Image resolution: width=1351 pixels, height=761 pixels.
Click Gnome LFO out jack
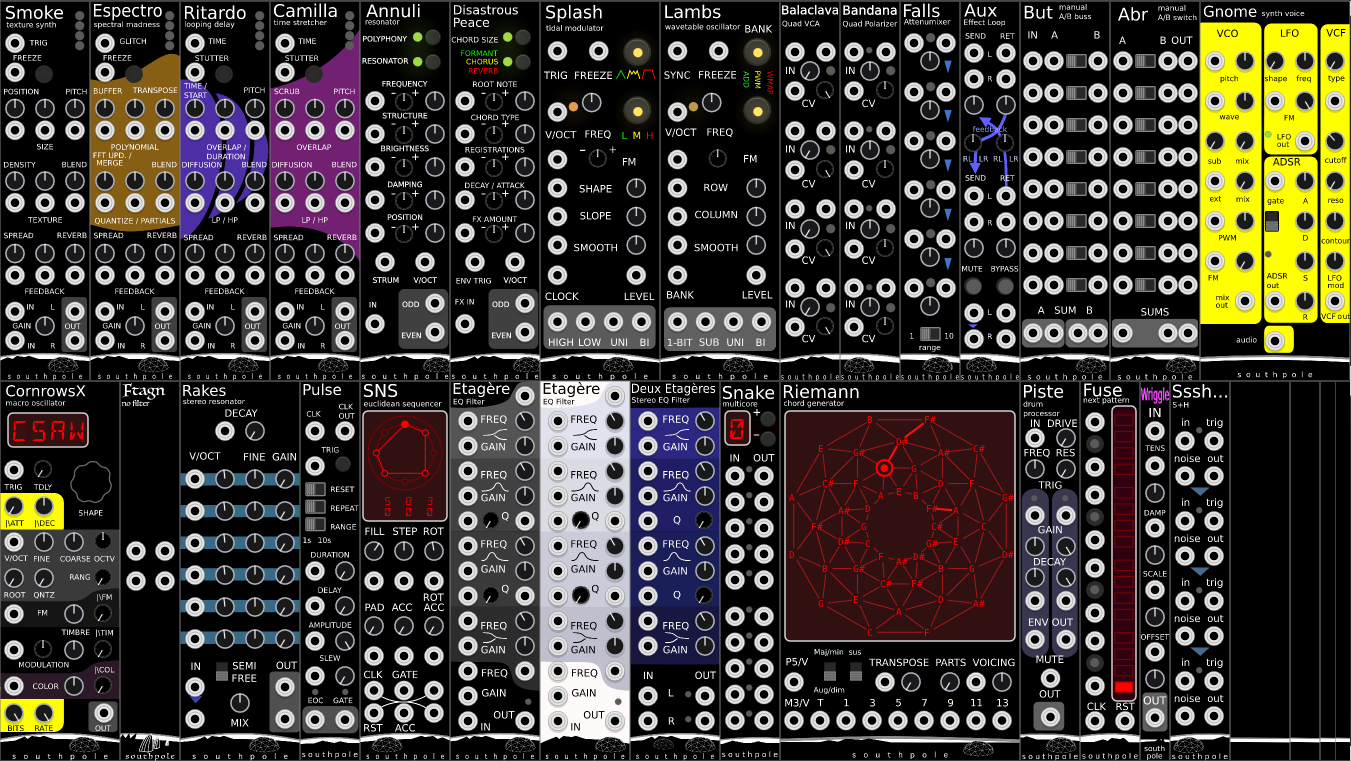(x=1304, y=141)
